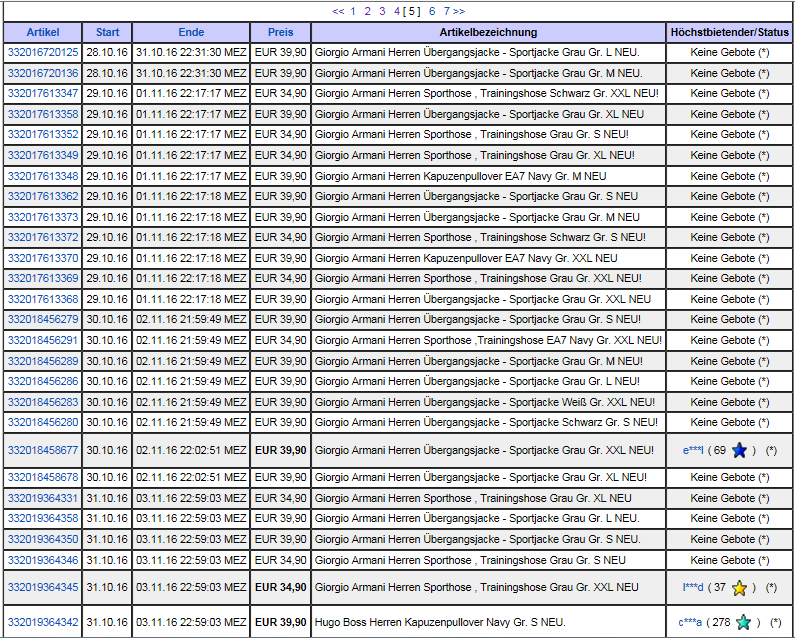Open article 332016720136
This screenshot has width=795, height=638.
[43, 73]
